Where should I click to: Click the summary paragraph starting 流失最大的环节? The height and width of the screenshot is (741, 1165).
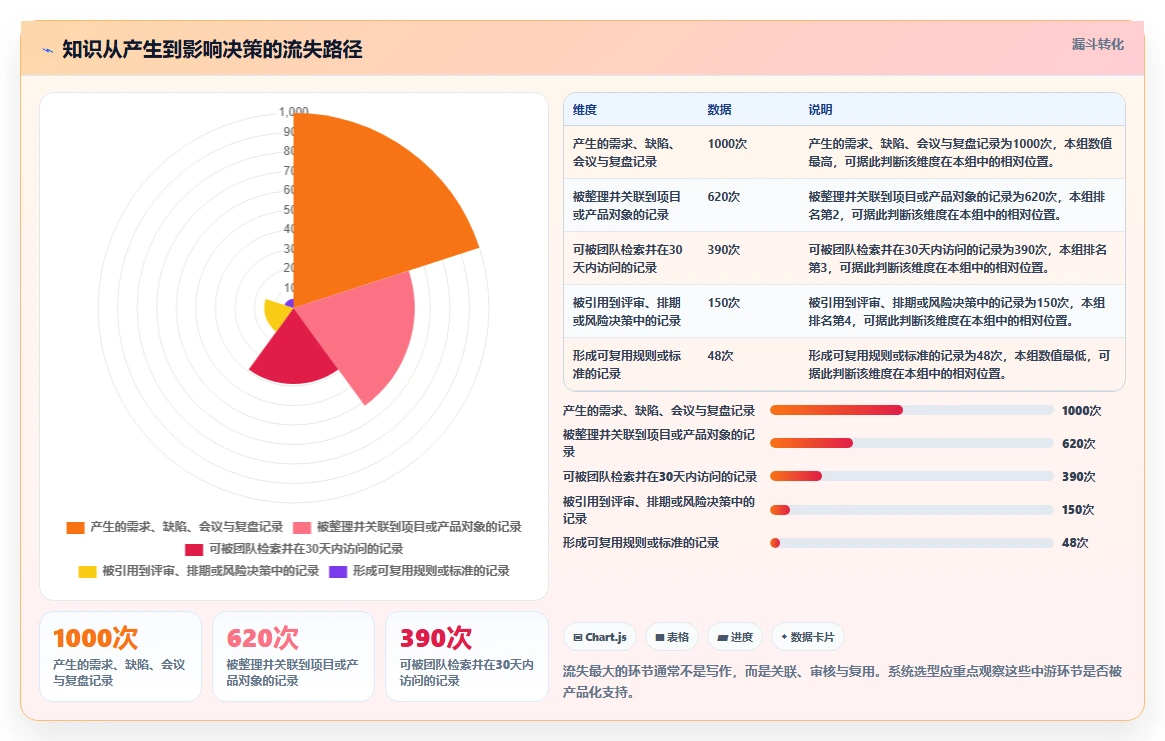pos(843,682)
